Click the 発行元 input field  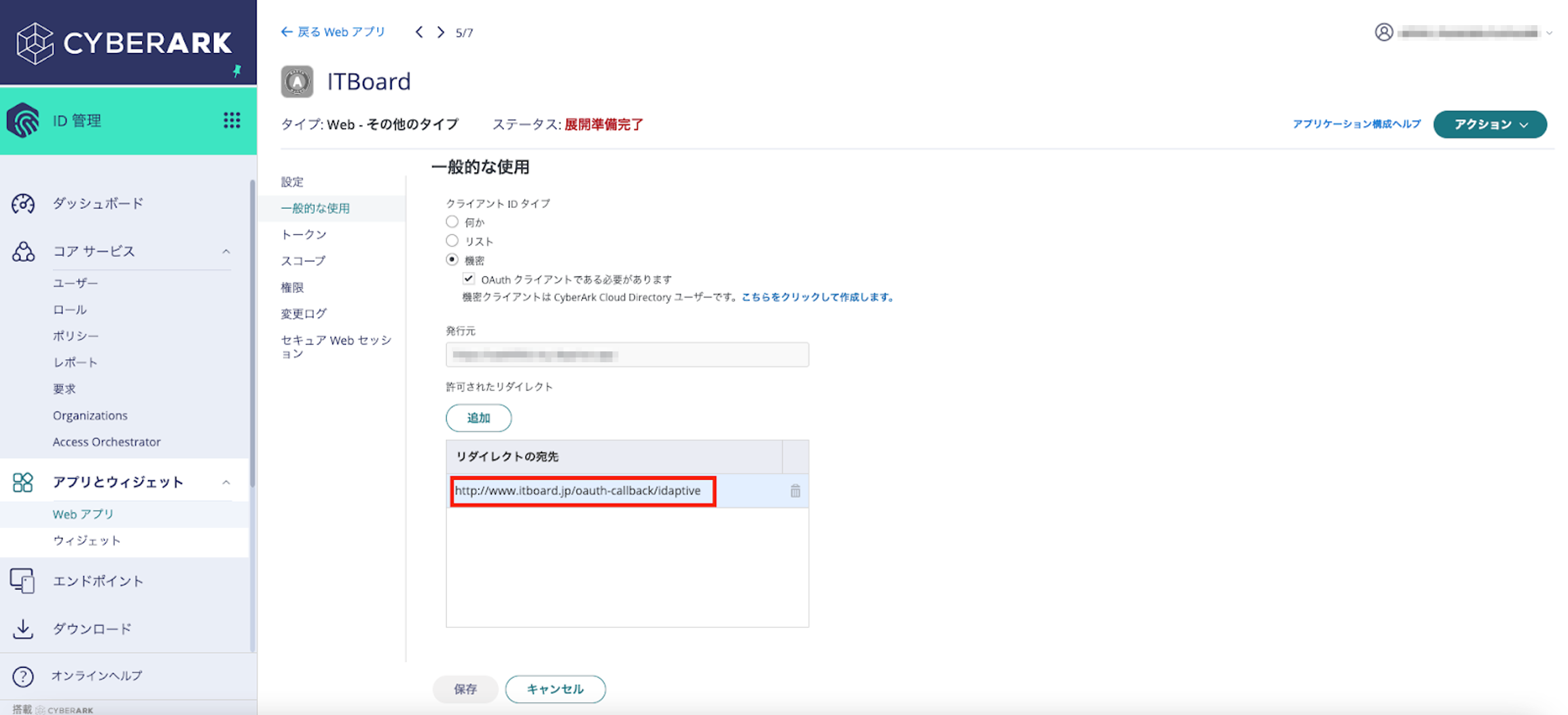(626, 355)
